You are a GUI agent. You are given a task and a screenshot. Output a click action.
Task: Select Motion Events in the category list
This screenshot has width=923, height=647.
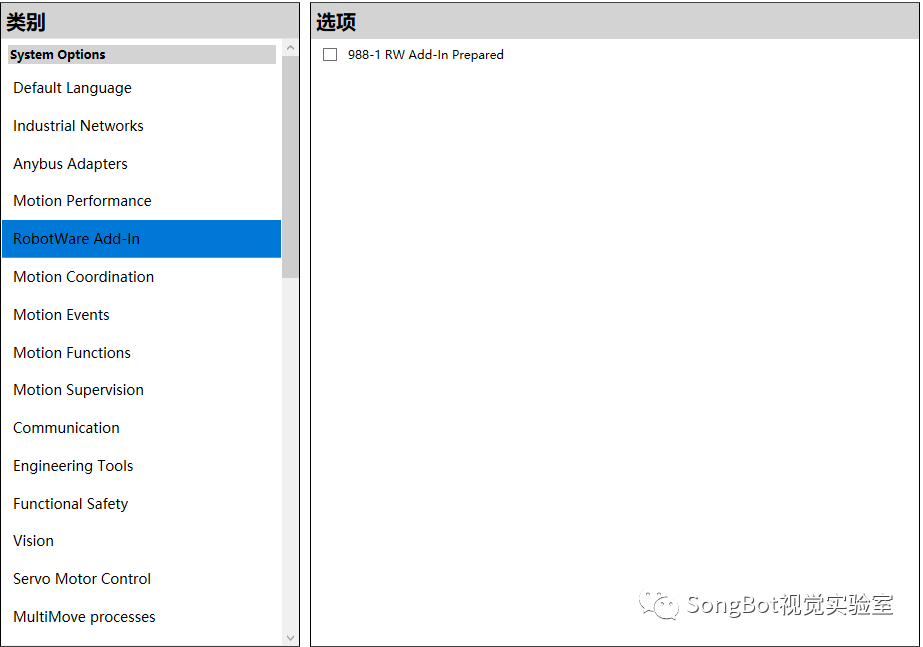coord(142,314)
